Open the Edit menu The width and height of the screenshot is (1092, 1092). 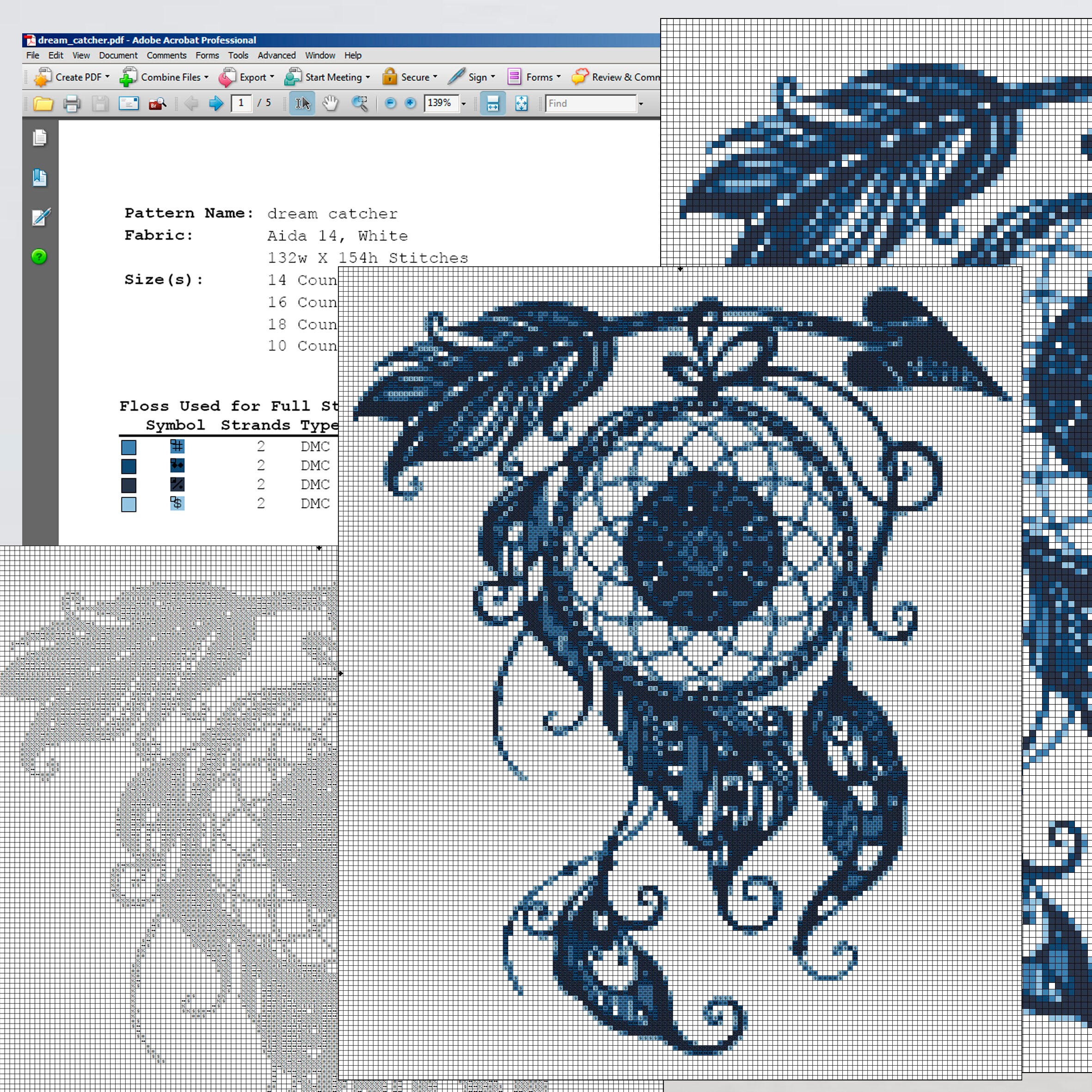tap(55, 55)
